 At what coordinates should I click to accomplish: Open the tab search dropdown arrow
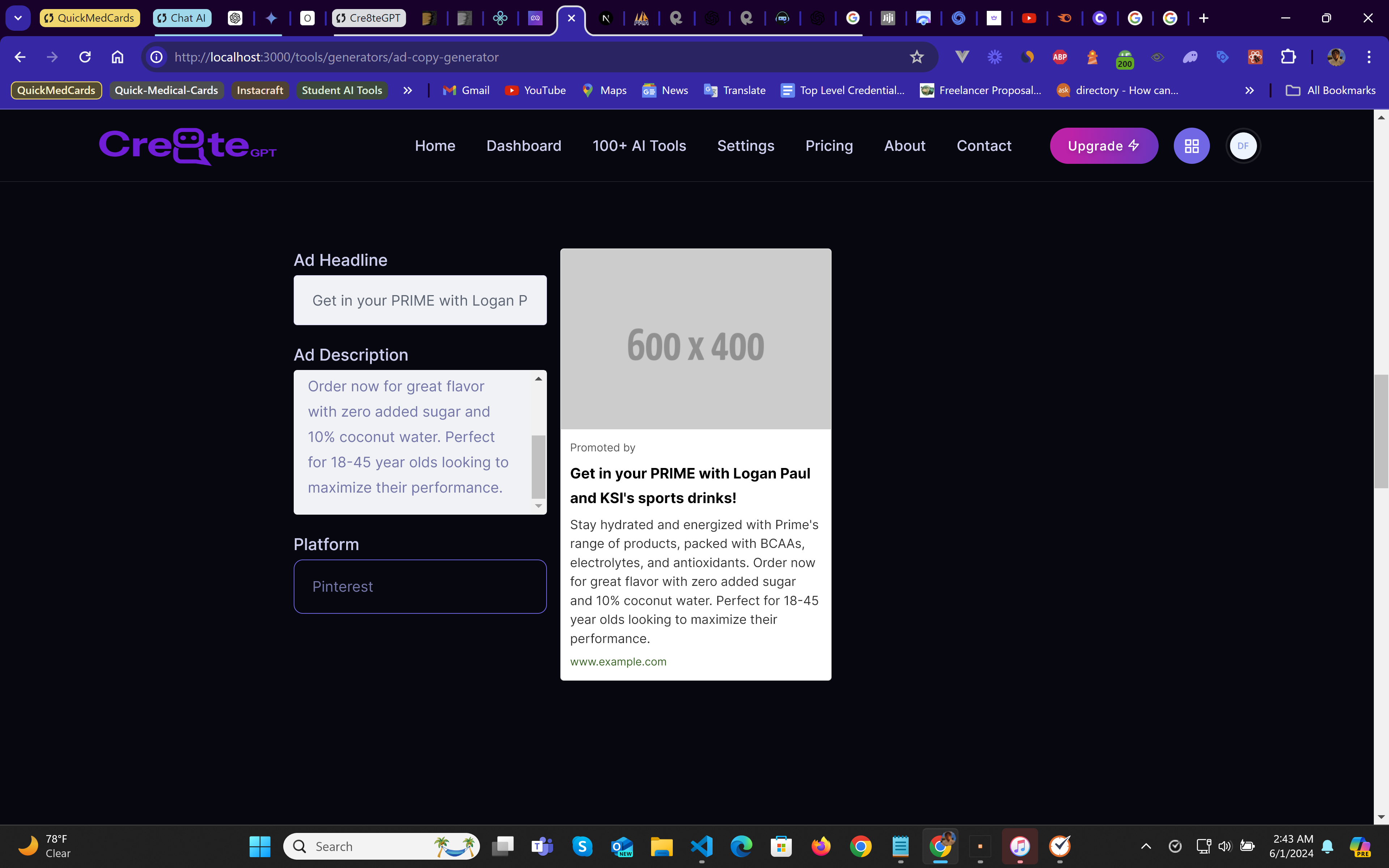[x=18, y=18]
